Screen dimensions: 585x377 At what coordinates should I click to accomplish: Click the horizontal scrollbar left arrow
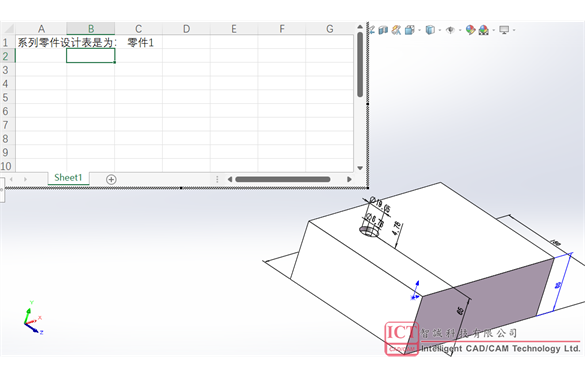point(230,180)
